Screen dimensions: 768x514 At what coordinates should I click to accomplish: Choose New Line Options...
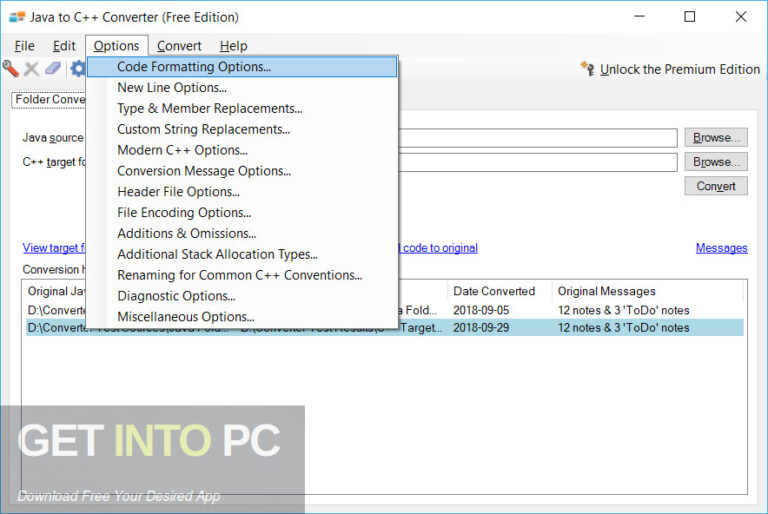click(242, 88)
